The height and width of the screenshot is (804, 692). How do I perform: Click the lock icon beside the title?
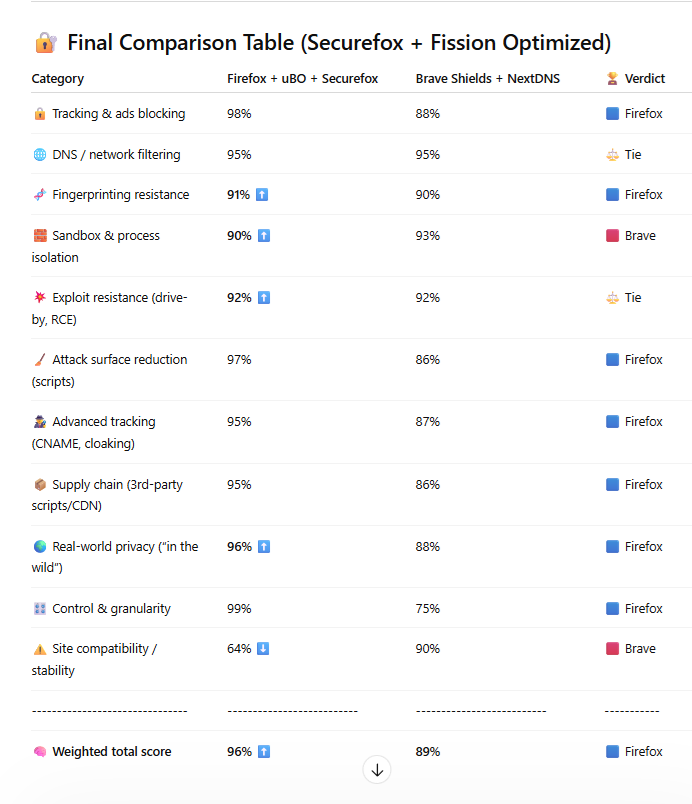pyautogui.click(x=46, y=43)
